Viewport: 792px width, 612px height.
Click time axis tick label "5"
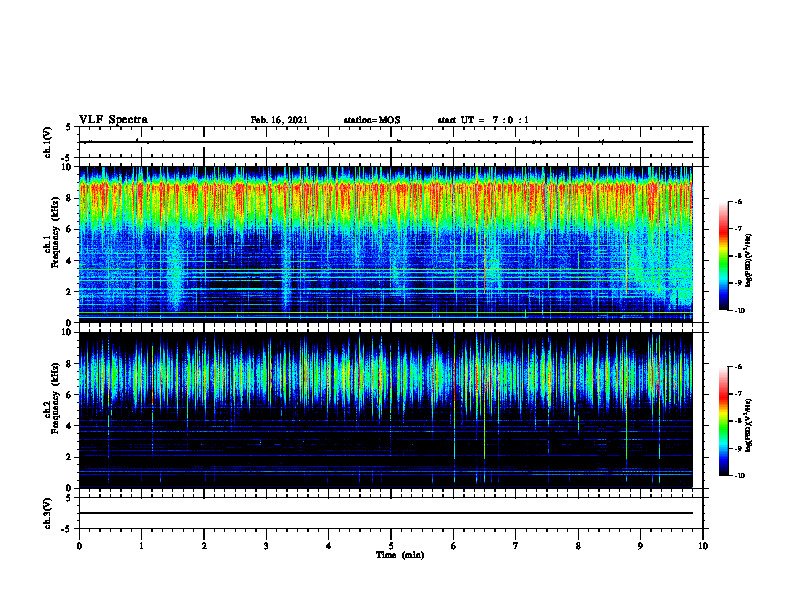coord(391,546)
